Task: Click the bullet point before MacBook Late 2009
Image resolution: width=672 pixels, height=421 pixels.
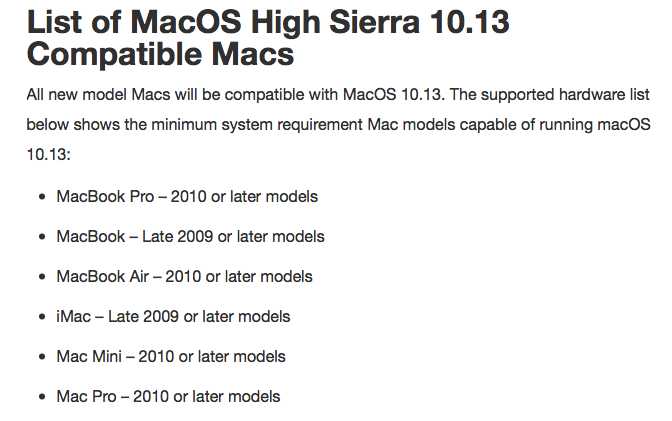Action: click(42, 237)
